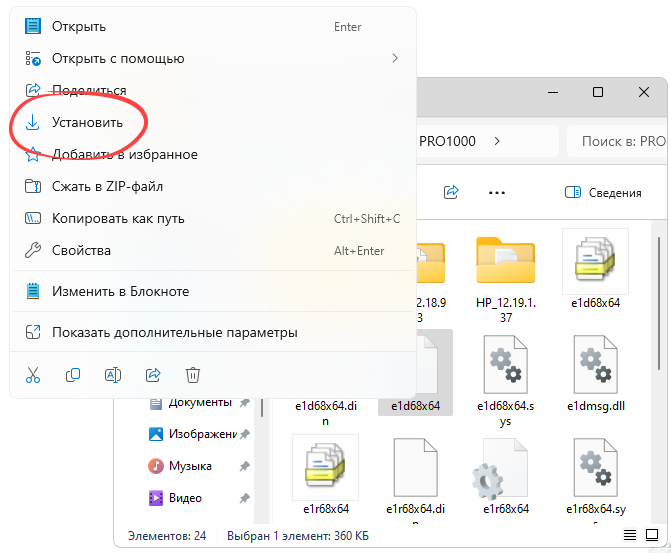Toggle the Сведения details pane button
The height and width of the screenshot is (553, 671).
[x=603, y=193]
